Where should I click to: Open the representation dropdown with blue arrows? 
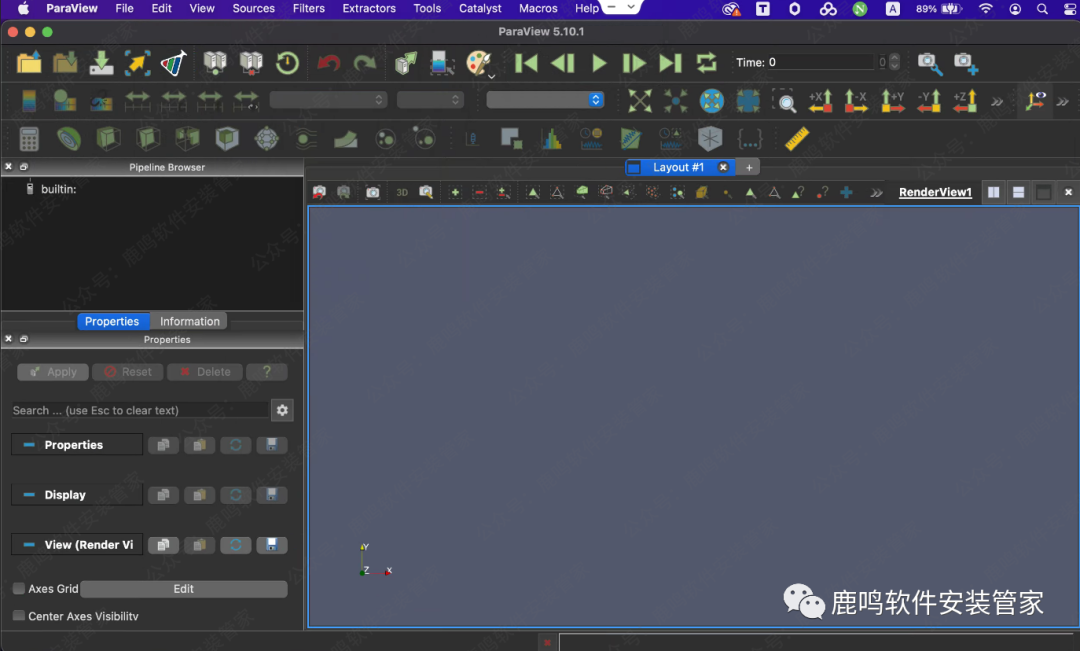[545, 100]
